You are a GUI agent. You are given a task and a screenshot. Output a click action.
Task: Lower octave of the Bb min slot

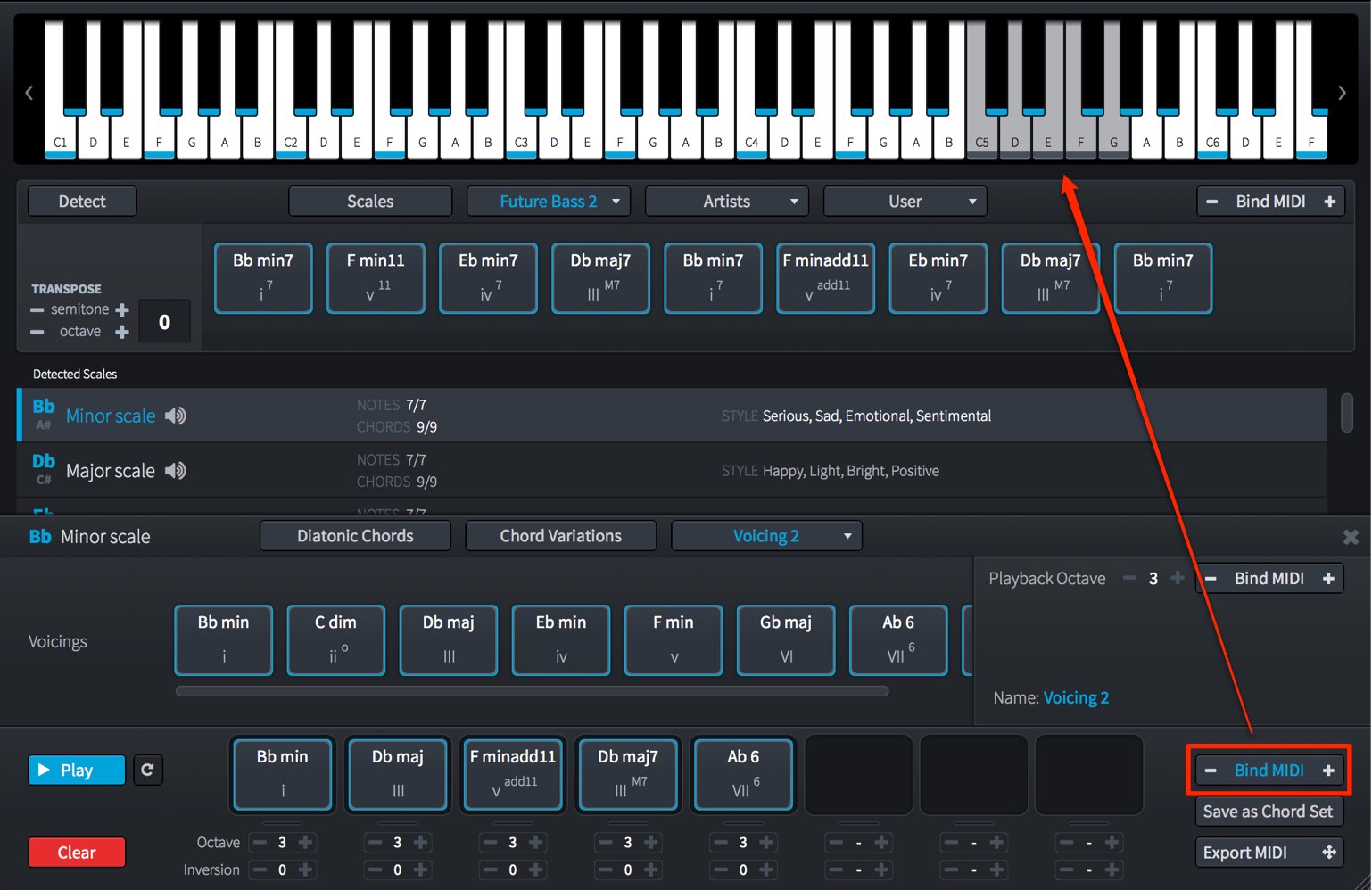coord(259,842)
